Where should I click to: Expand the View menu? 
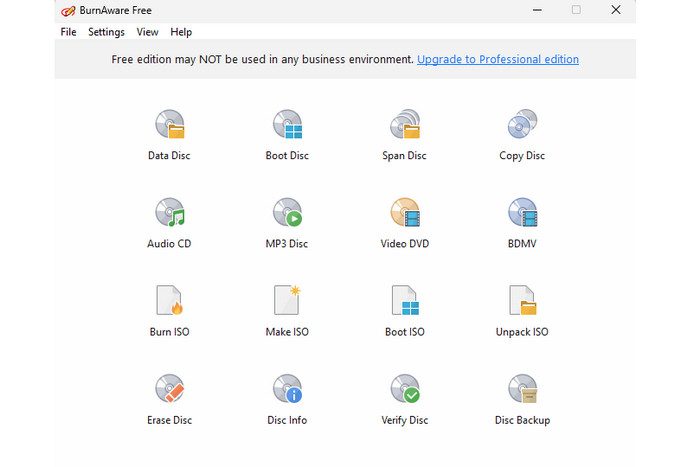147,32
